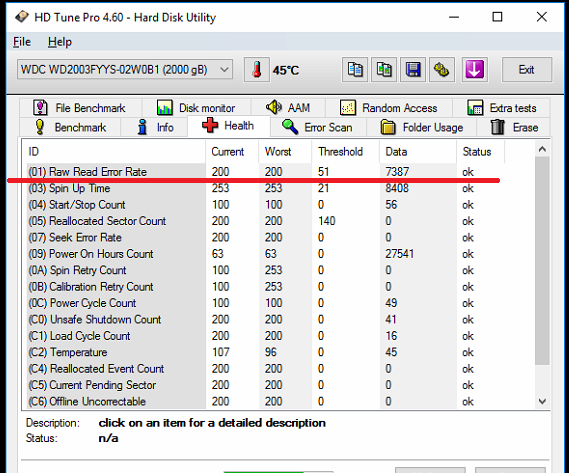The image size is (569, 473).
Task: Click the Data column header
Action: point(418,151)
